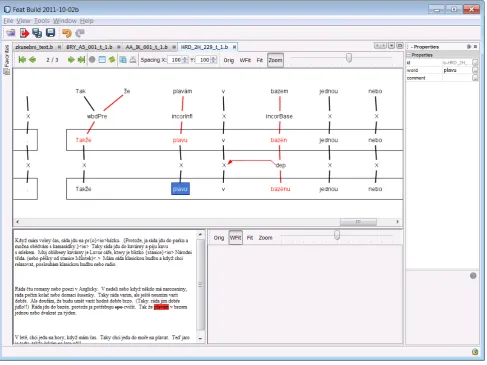Image resolution: width=487 pixels, height=365 pixels.
Task: Click the save all icon
Action: coord(37,33)
